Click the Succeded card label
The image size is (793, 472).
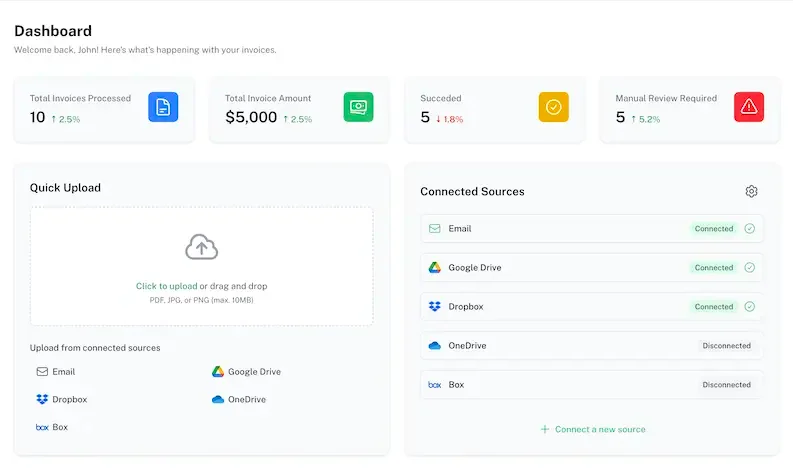point(441,98)
